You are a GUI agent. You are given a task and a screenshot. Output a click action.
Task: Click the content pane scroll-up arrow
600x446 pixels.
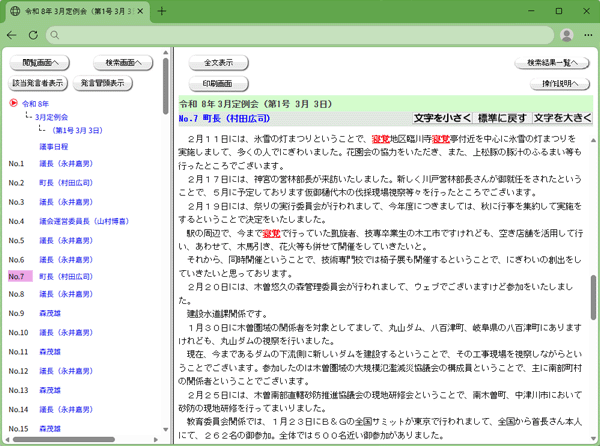point(593,140)
